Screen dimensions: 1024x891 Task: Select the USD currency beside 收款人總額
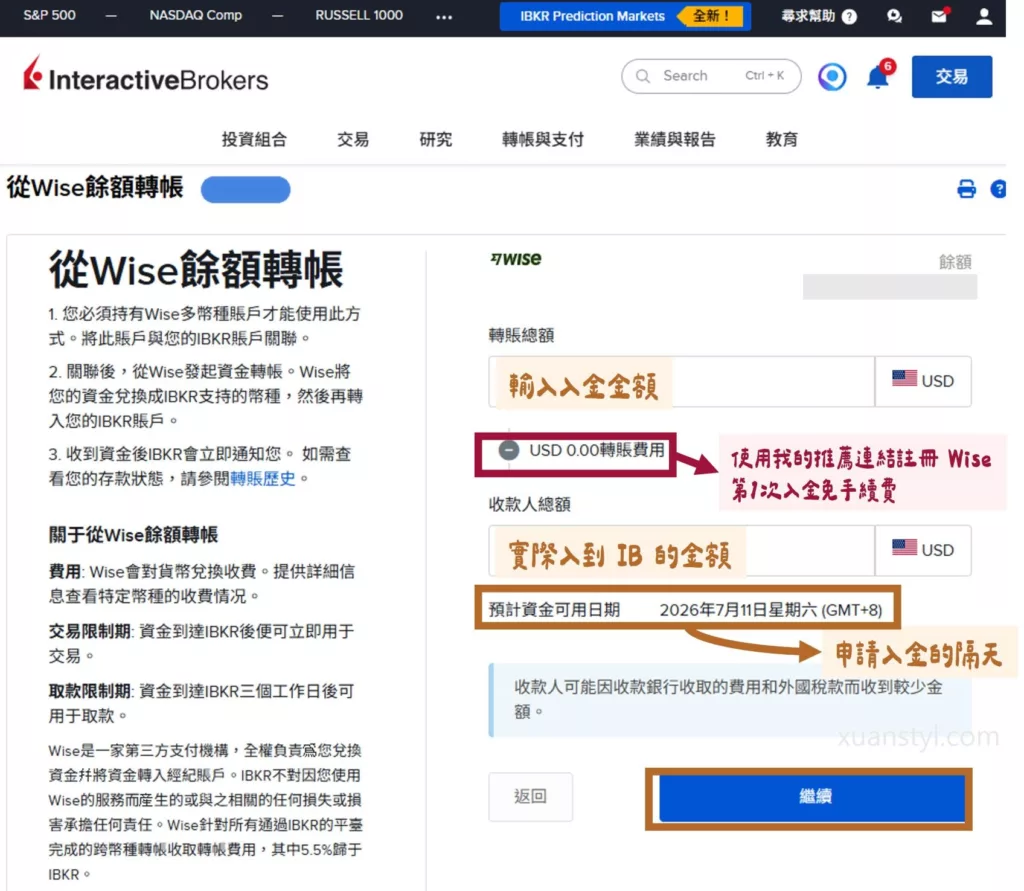click(923, 551)
